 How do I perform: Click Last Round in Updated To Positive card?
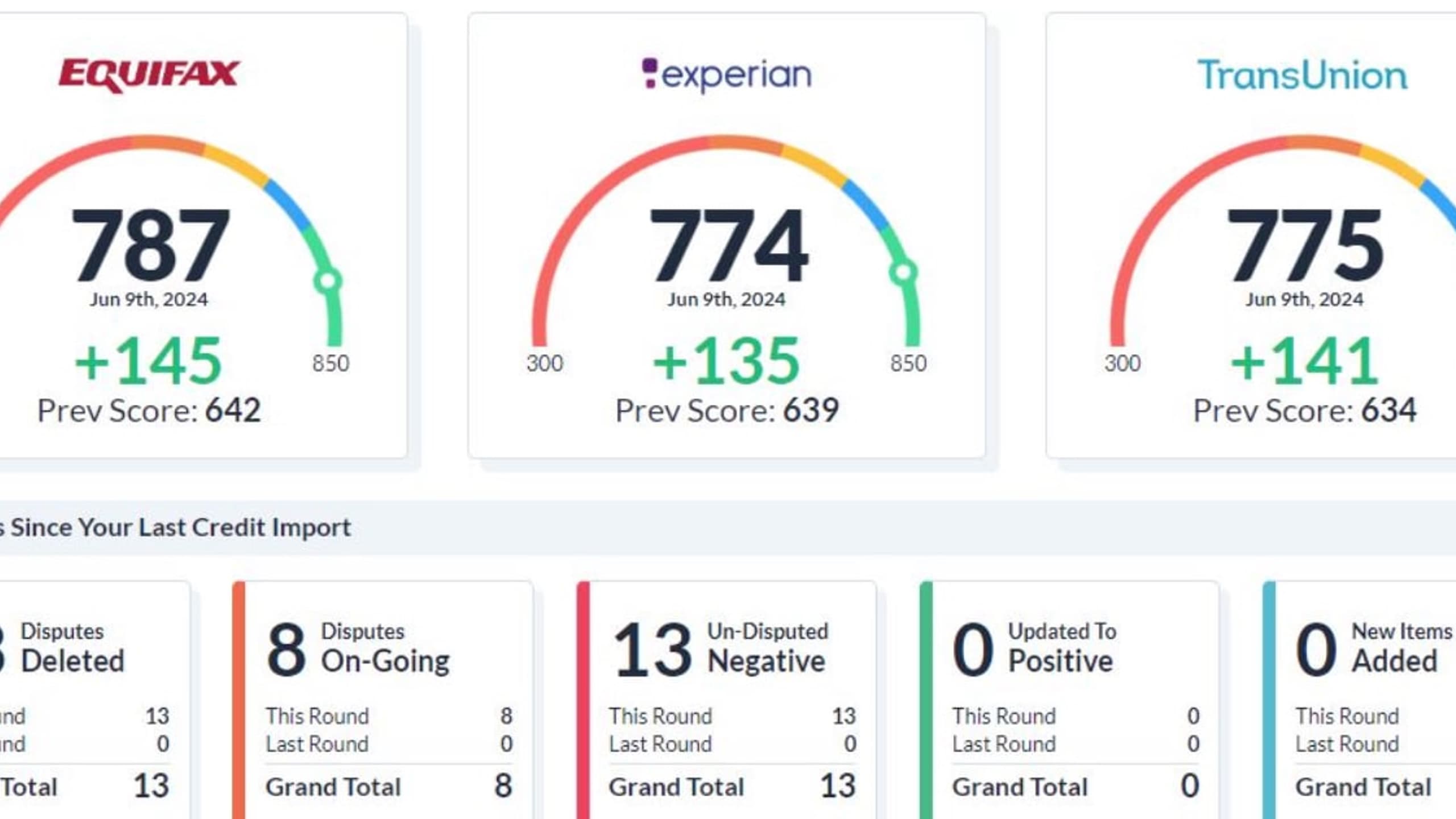pyautogui.click(x=1004, y=744)
